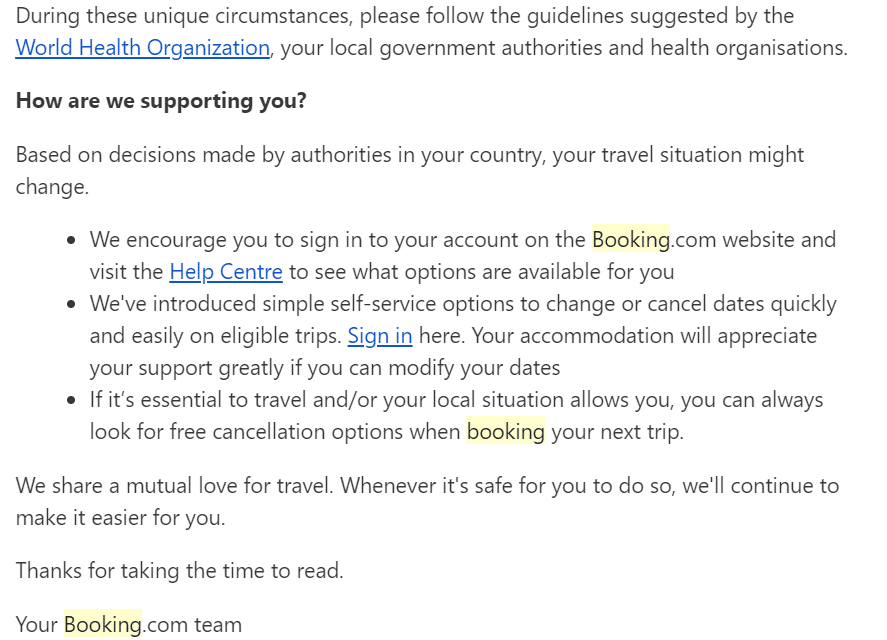The height and width of the screenshot is (640, 887).
Task: Click the third bullet point marker
Action: (x=71, y=401)
